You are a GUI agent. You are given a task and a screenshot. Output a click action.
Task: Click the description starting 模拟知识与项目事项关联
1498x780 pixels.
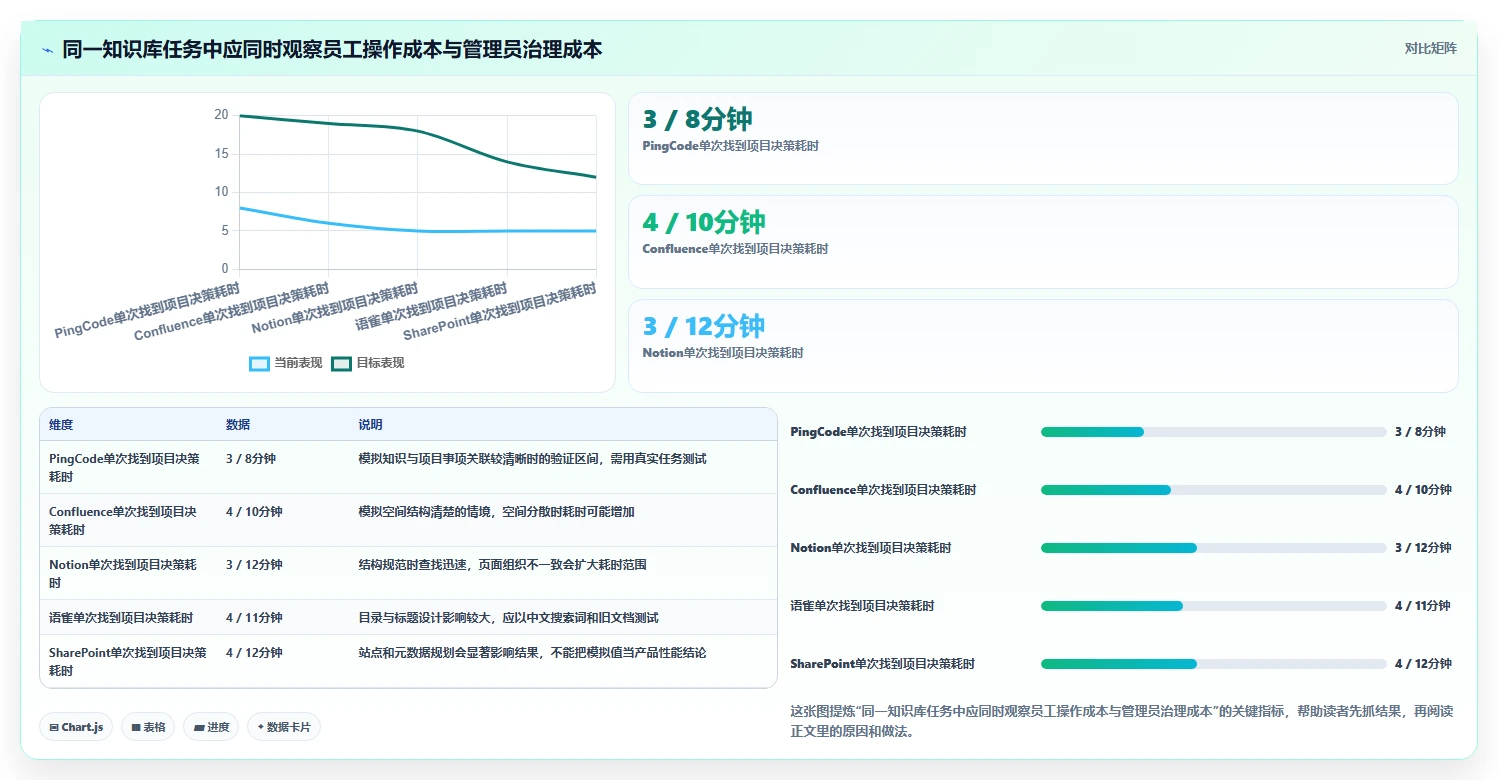533,459
